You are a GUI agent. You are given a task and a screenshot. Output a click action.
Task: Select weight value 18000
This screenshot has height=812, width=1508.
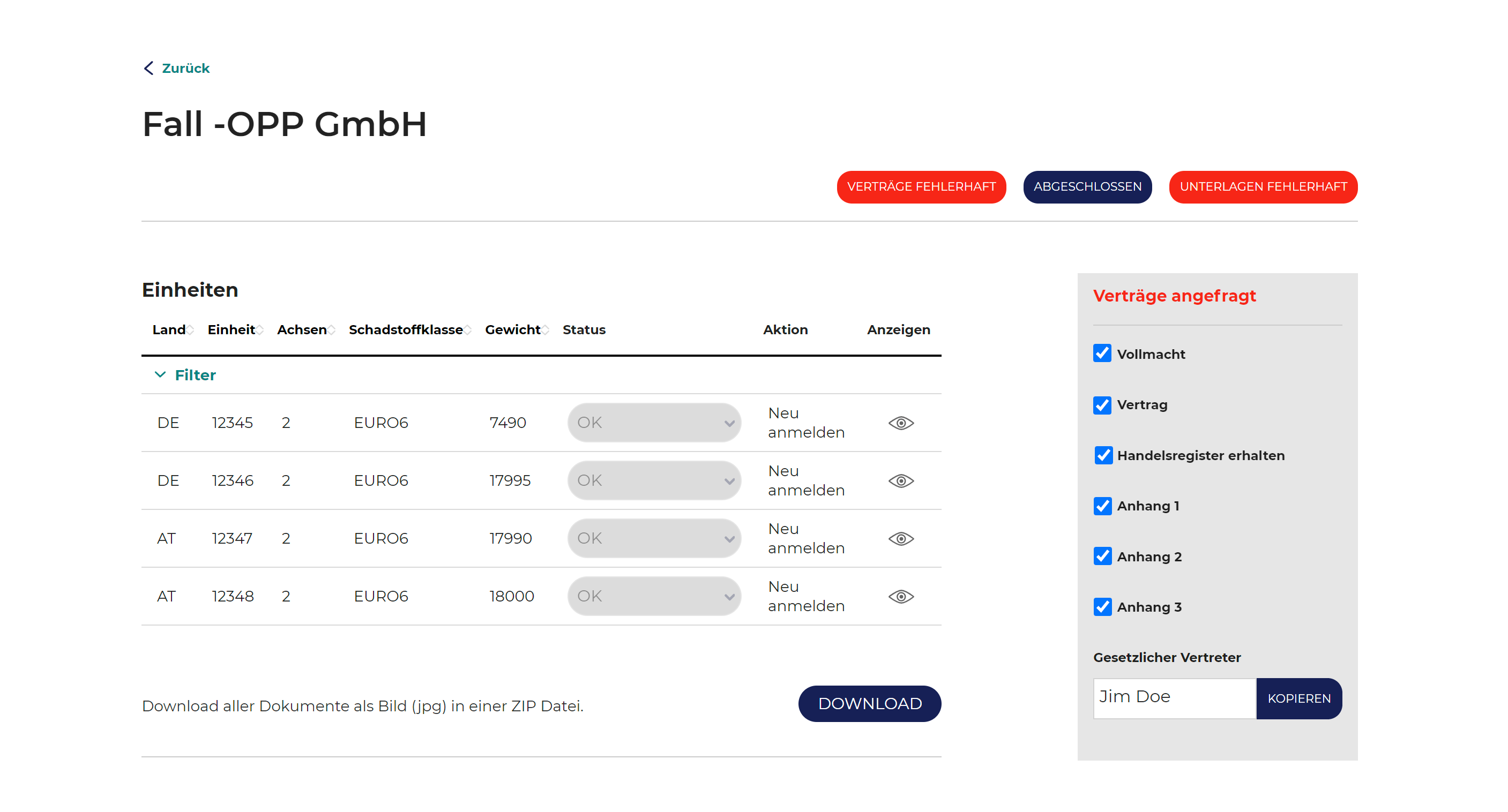512,596
